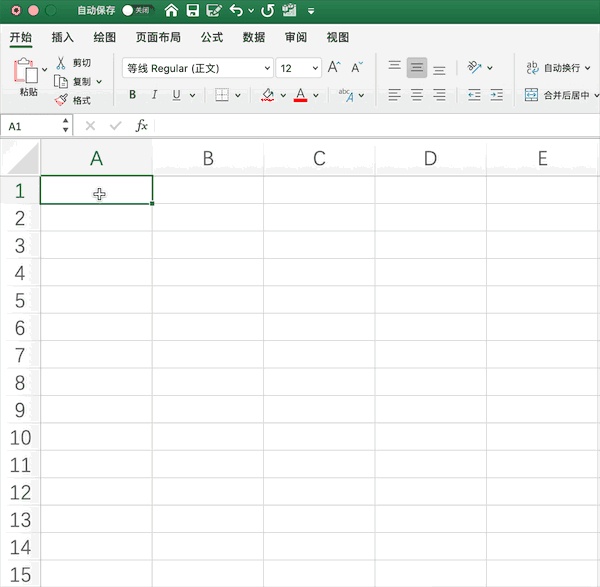The height and width of the screenshot is (587, 600).
Task: Click the 格式 format painter button
Action: click(73, 100)
